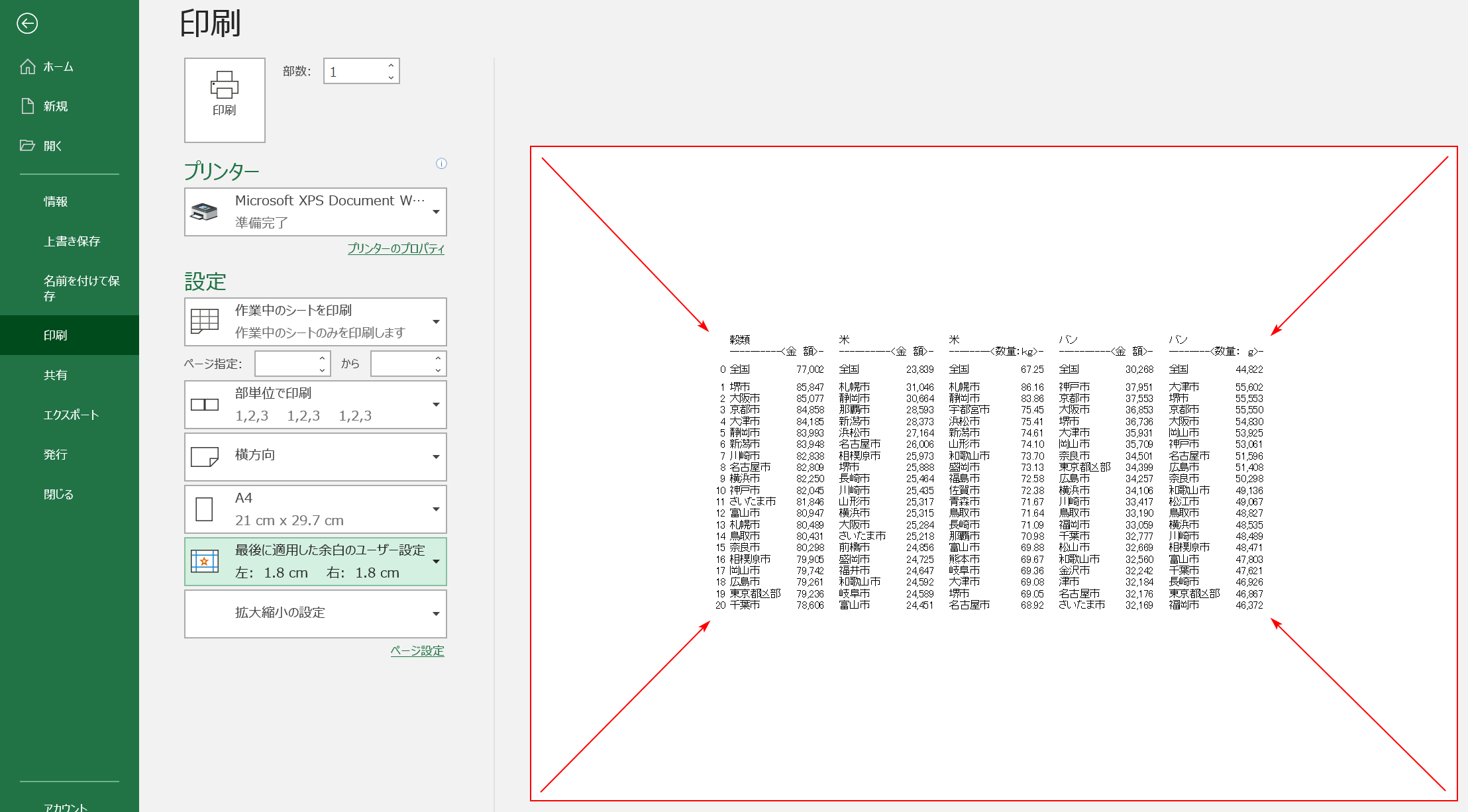Image resolution: width=1468 pixels, height=812 pixels.
Task: Click the landscape orientation page icon
Action: click(205, 457)
